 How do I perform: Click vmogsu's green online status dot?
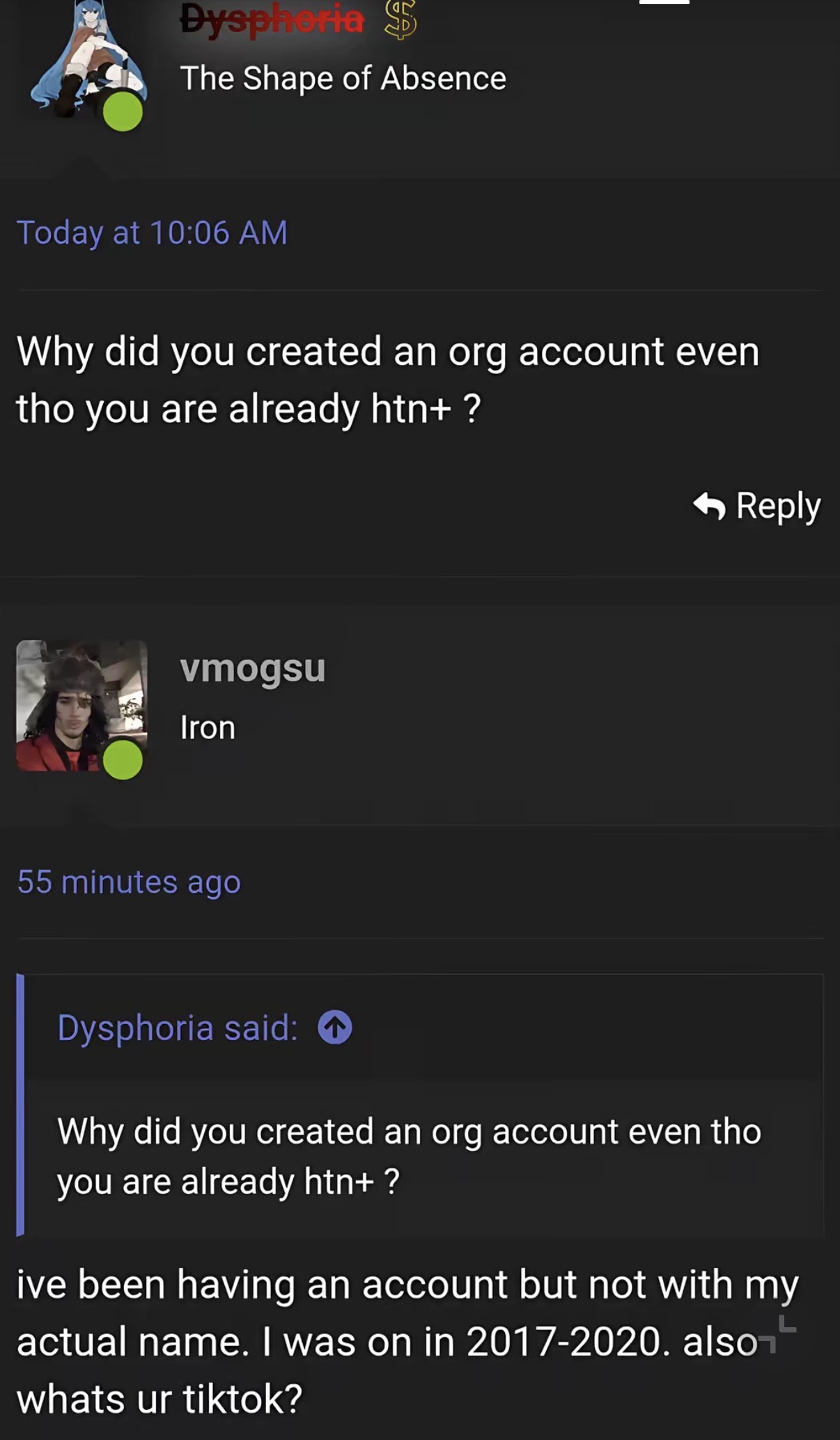tap(123, 759)
